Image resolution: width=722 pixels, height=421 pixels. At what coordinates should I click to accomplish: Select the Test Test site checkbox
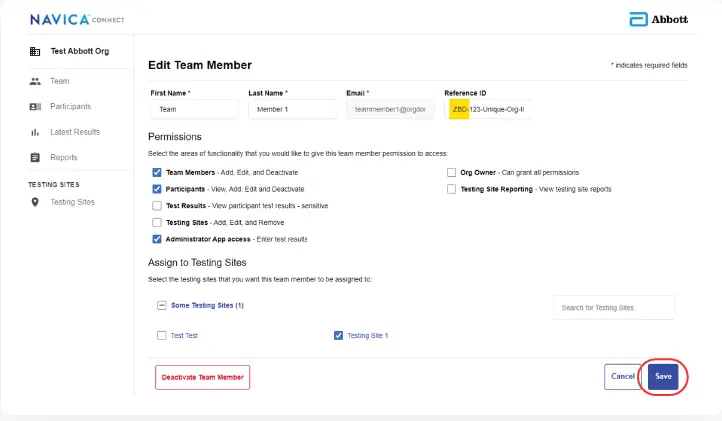[162, 336]
